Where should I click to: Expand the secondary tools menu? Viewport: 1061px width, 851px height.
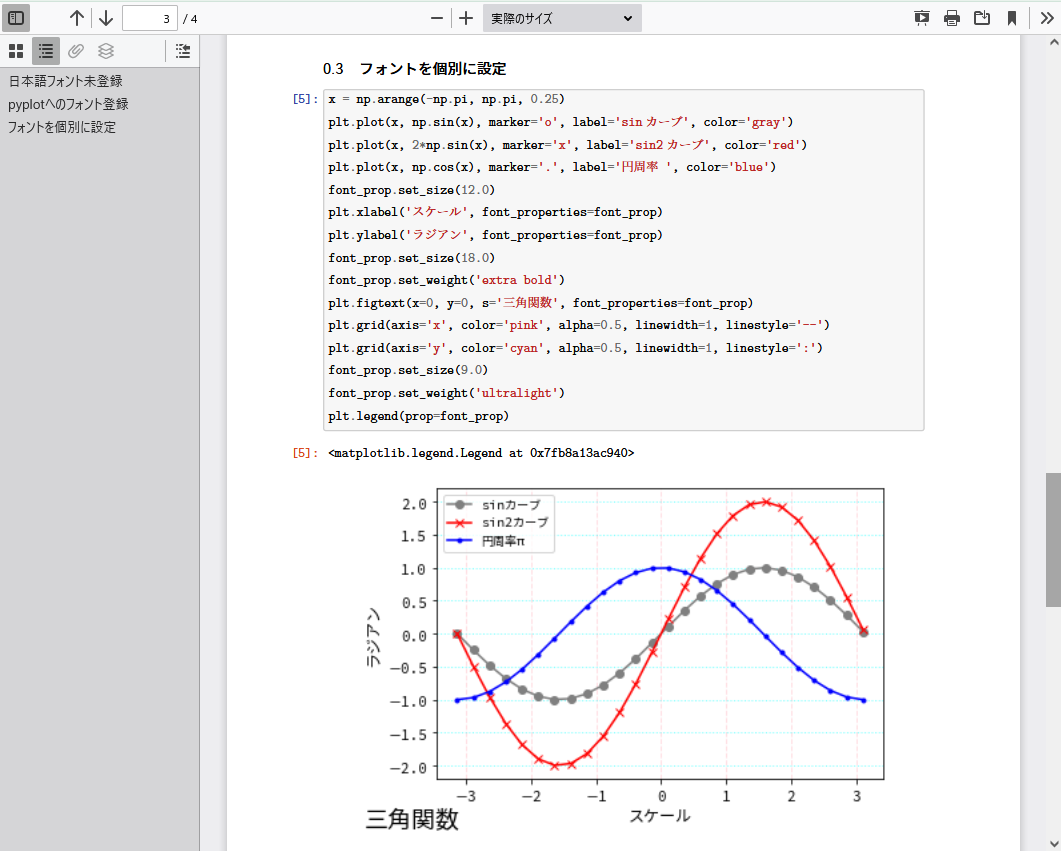tap(1046, 17)
